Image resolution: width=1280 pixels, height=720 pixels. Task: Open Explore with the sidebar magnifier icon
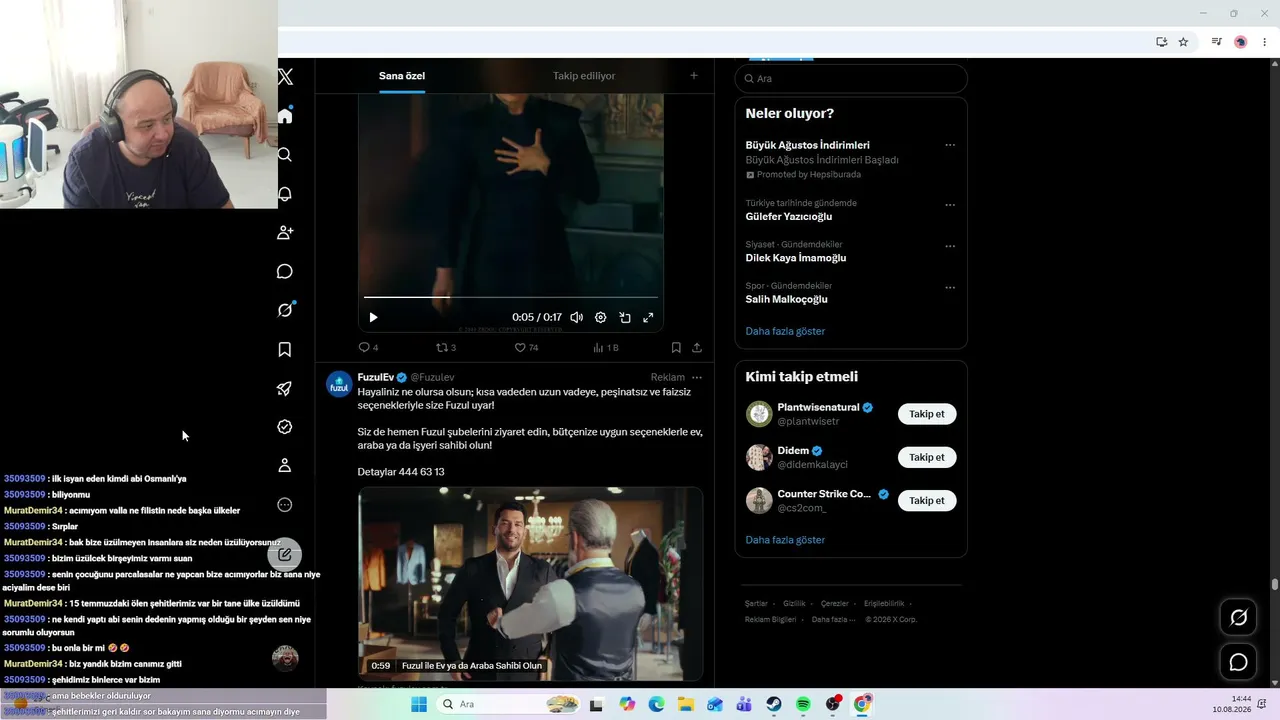click(285, 155)
